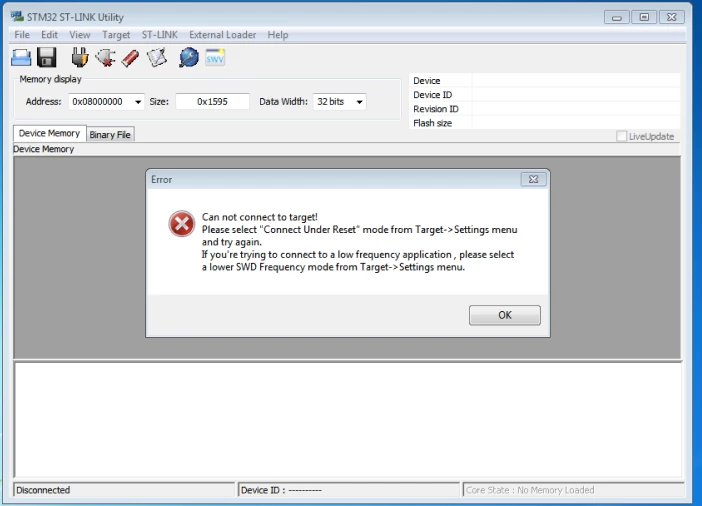Open the File menu
Viewport: 702px width, 506px height.
point(22,34)
